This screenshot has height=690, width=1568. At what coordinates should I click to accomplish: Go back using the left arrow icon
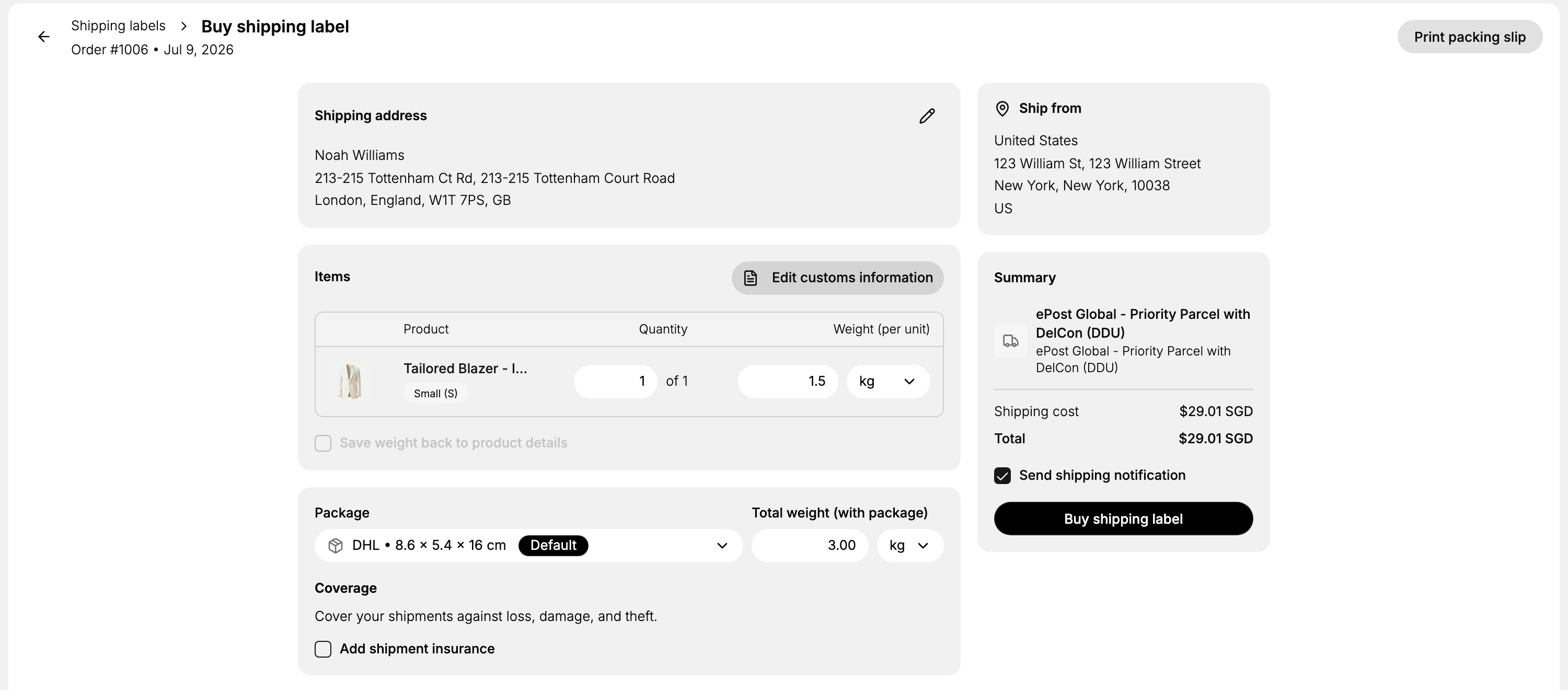coord(44,37)
